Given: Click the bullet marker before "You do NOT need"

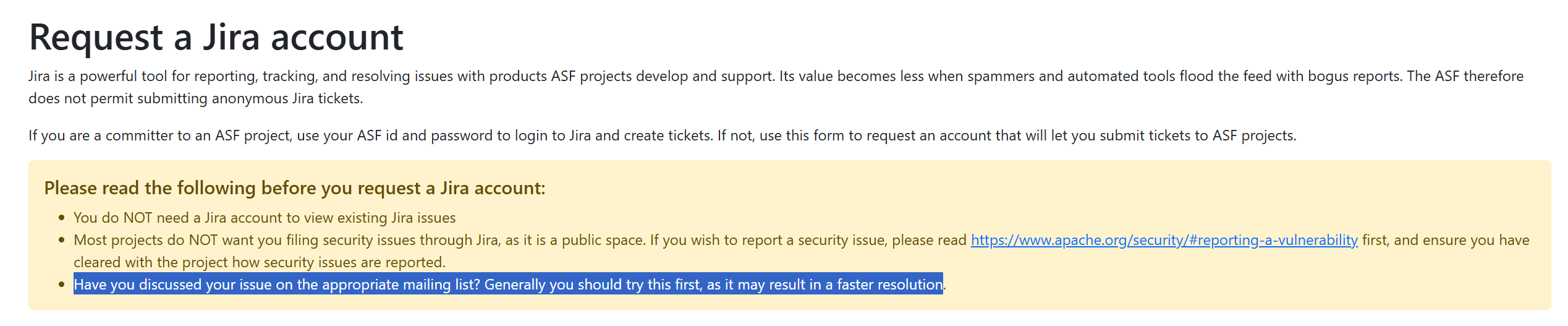Looking at the screenshot, I should (61, 218).
